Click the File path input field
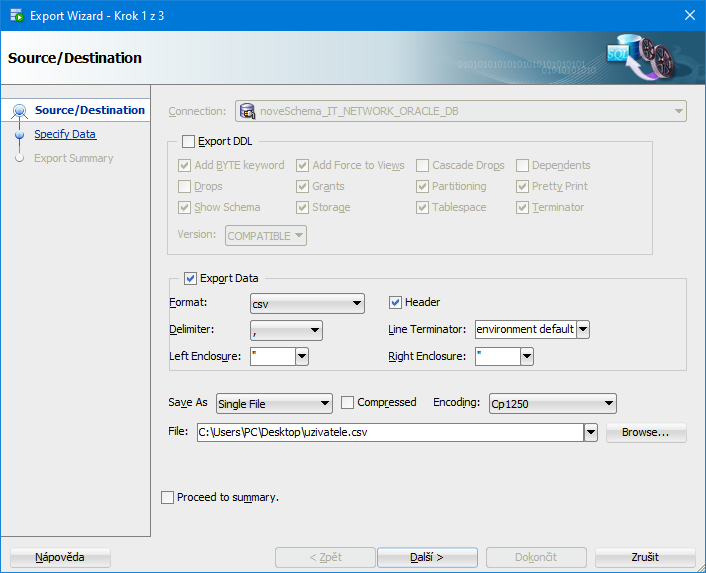 (388, 432)
